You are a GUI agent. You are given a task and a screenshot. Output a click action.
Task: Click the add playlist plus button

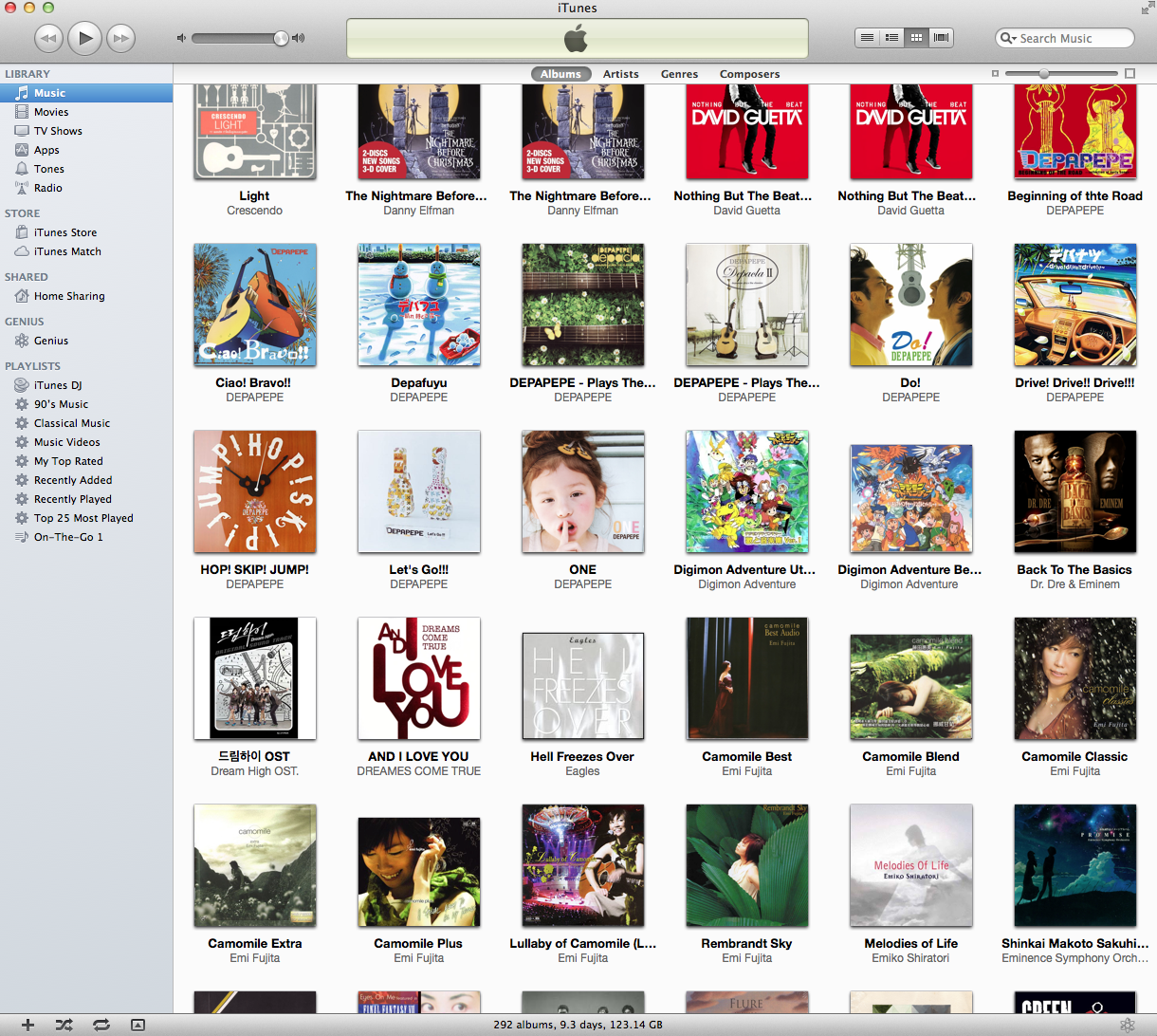coord(28,1025)
